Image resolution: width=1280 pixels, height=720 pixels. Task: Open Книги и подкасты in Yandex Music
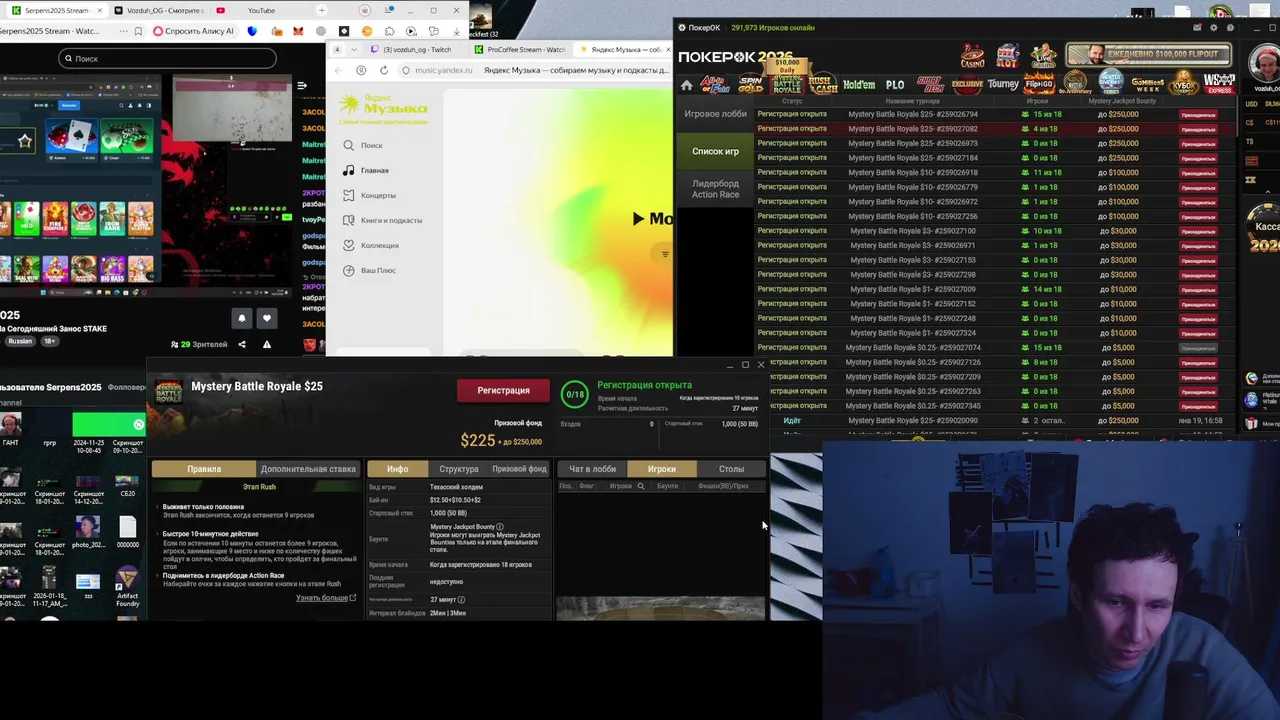pyautogui.click(x=382, y=220)
